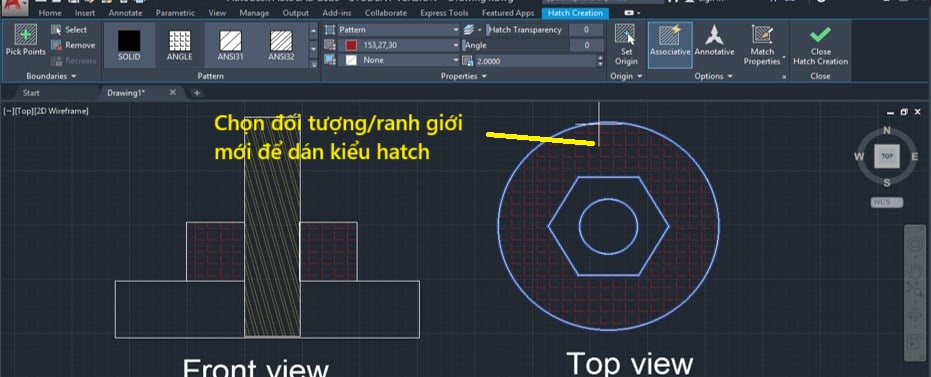Select the Hatch Creation tab
Image resolution: width=931 pixels, height=377 pixels.
(x=575, y=12)
